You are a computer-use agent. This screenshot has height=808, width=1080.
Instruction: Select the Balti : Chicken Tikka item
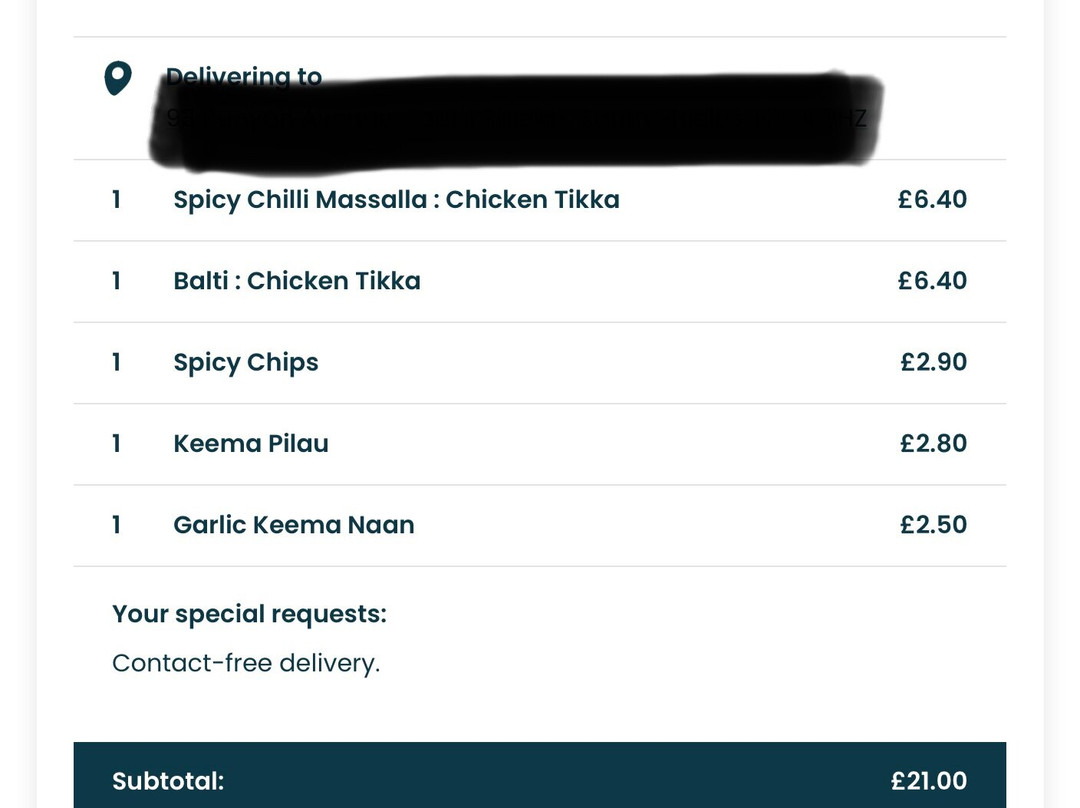click(x=297, y=281)
